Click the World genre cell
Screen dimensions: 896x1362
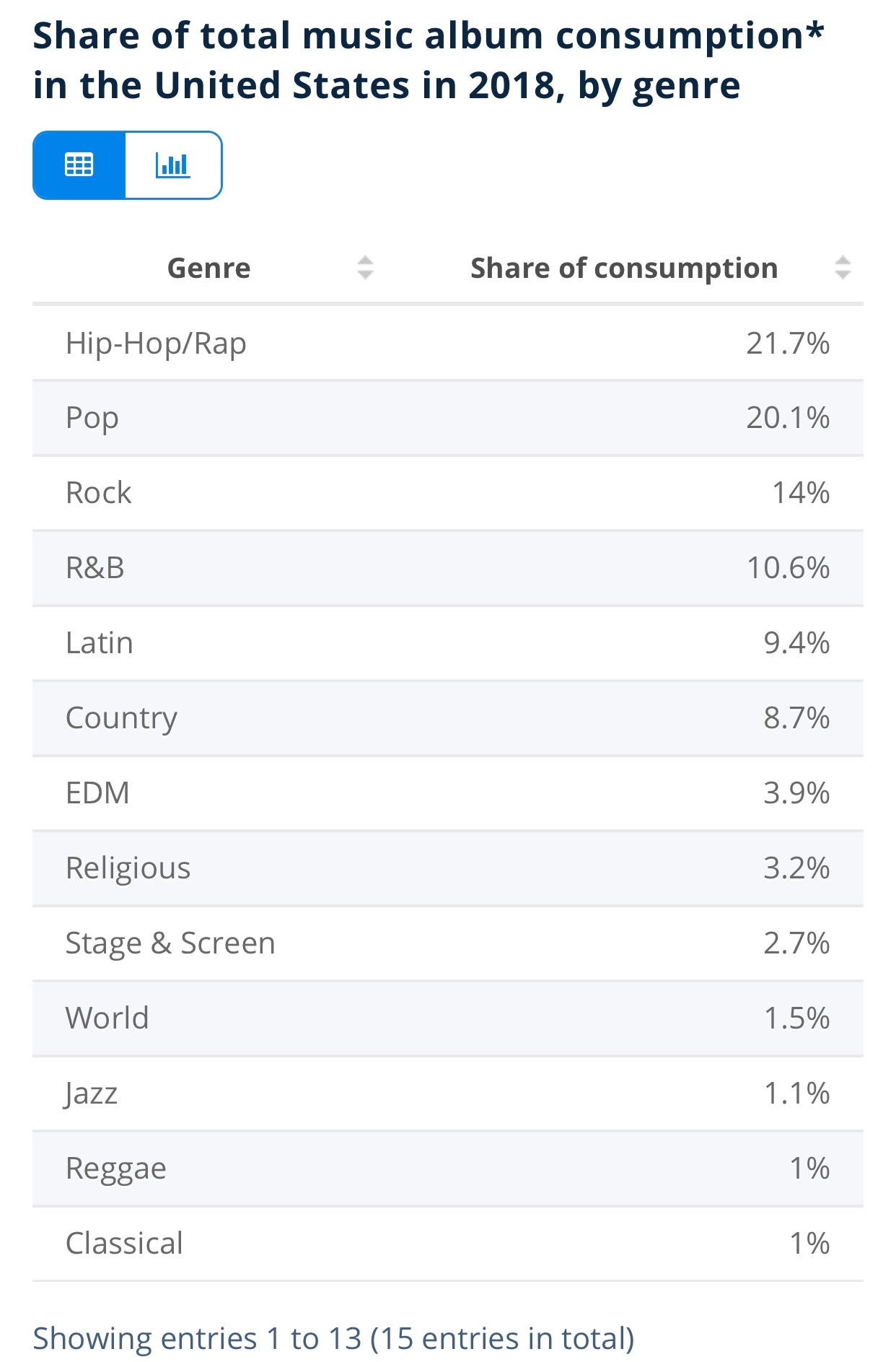coord(107,1018)
